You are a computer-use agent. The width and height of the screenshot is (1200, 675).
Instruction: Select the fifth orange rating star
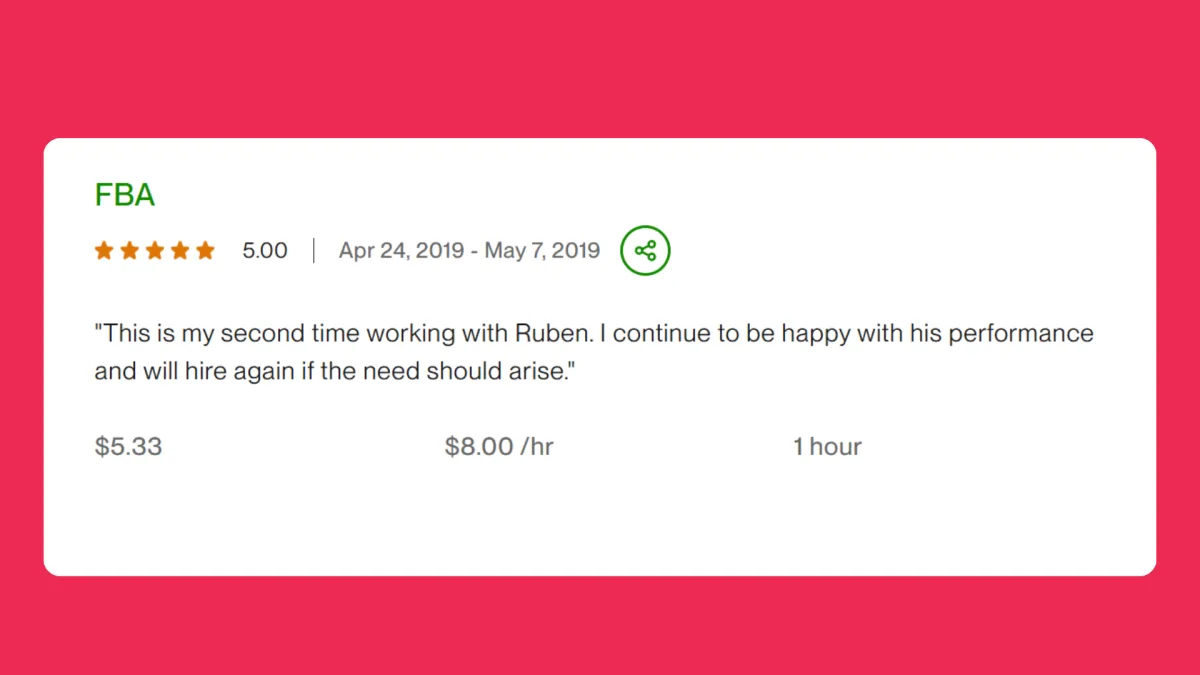(205, 250)
